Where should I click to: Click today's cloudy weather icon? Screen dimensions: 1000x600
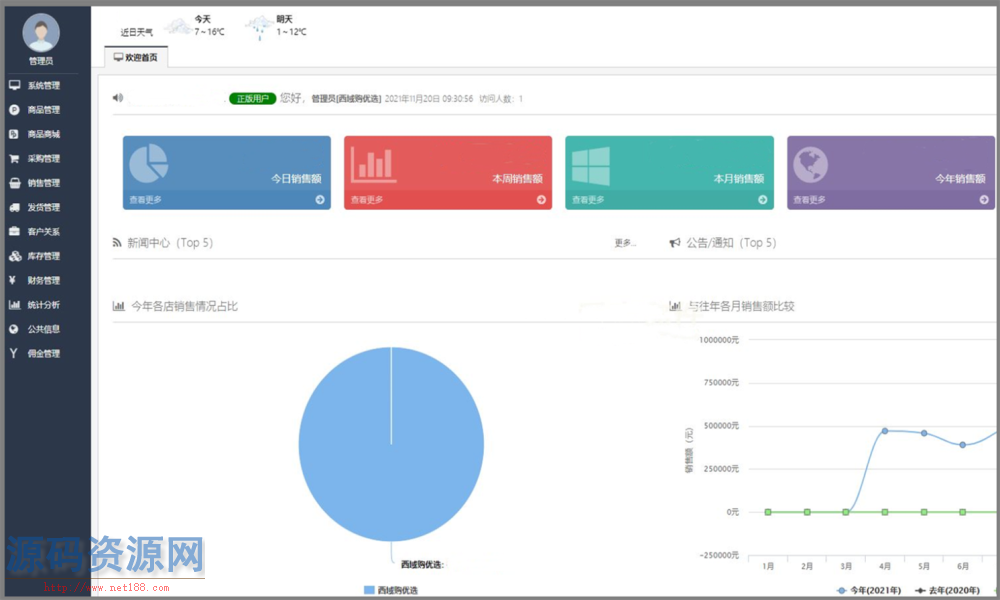pos(178,26)
